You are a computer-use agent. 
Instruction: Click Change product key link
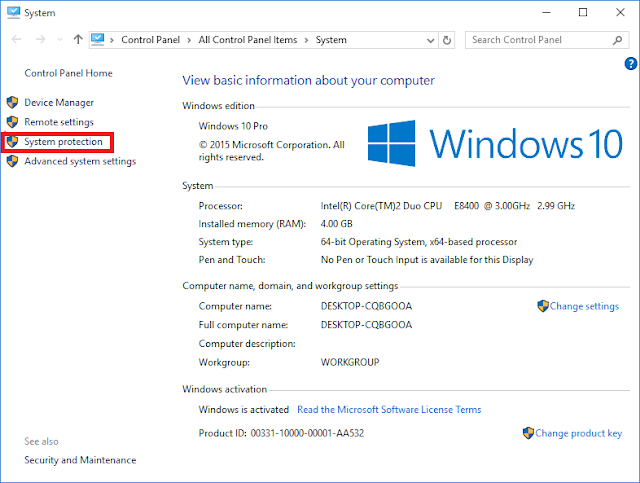click(578, 433)
